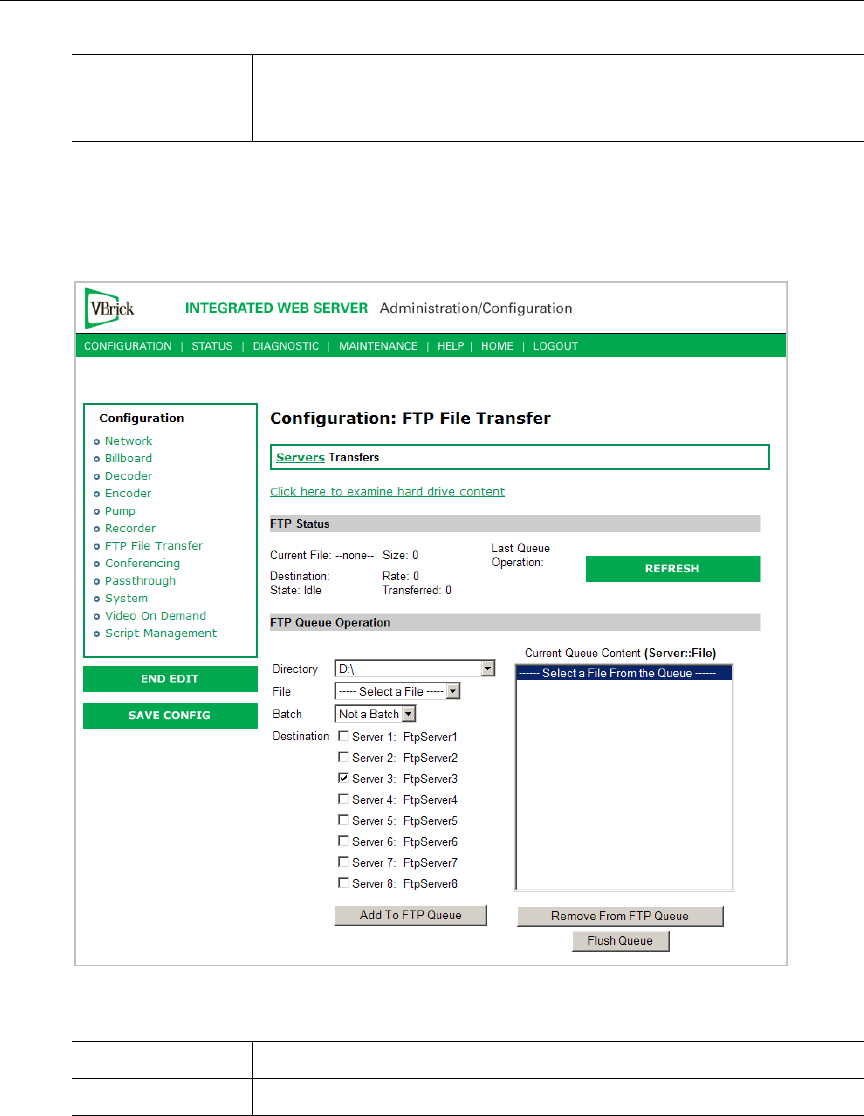Check Server 2 FtpServer2 destination

tap(344, 757)
